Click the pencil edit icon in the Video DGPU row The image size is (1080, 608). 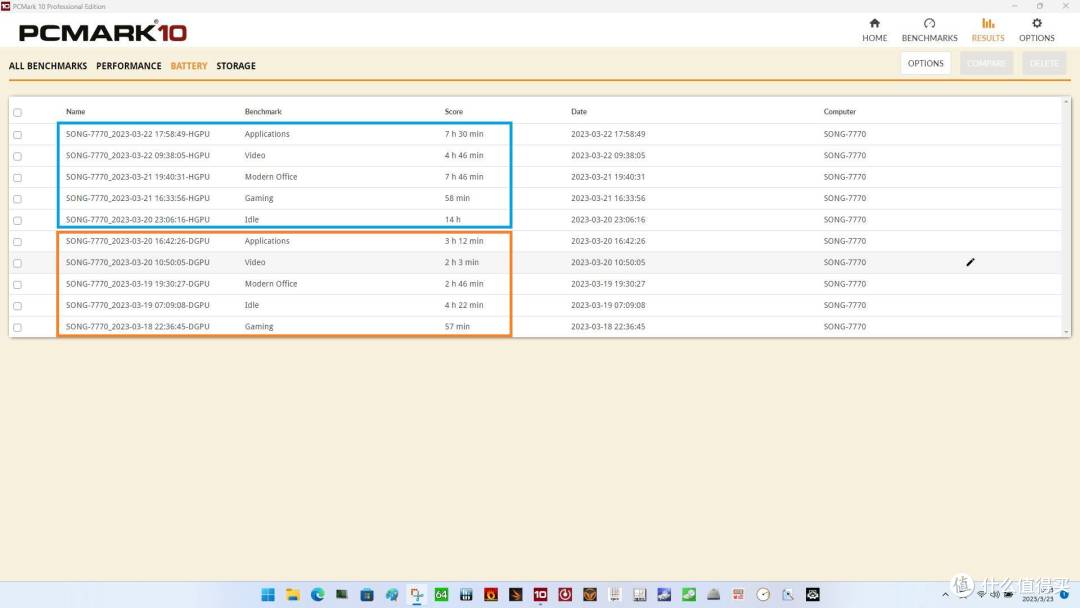point(970,262)
